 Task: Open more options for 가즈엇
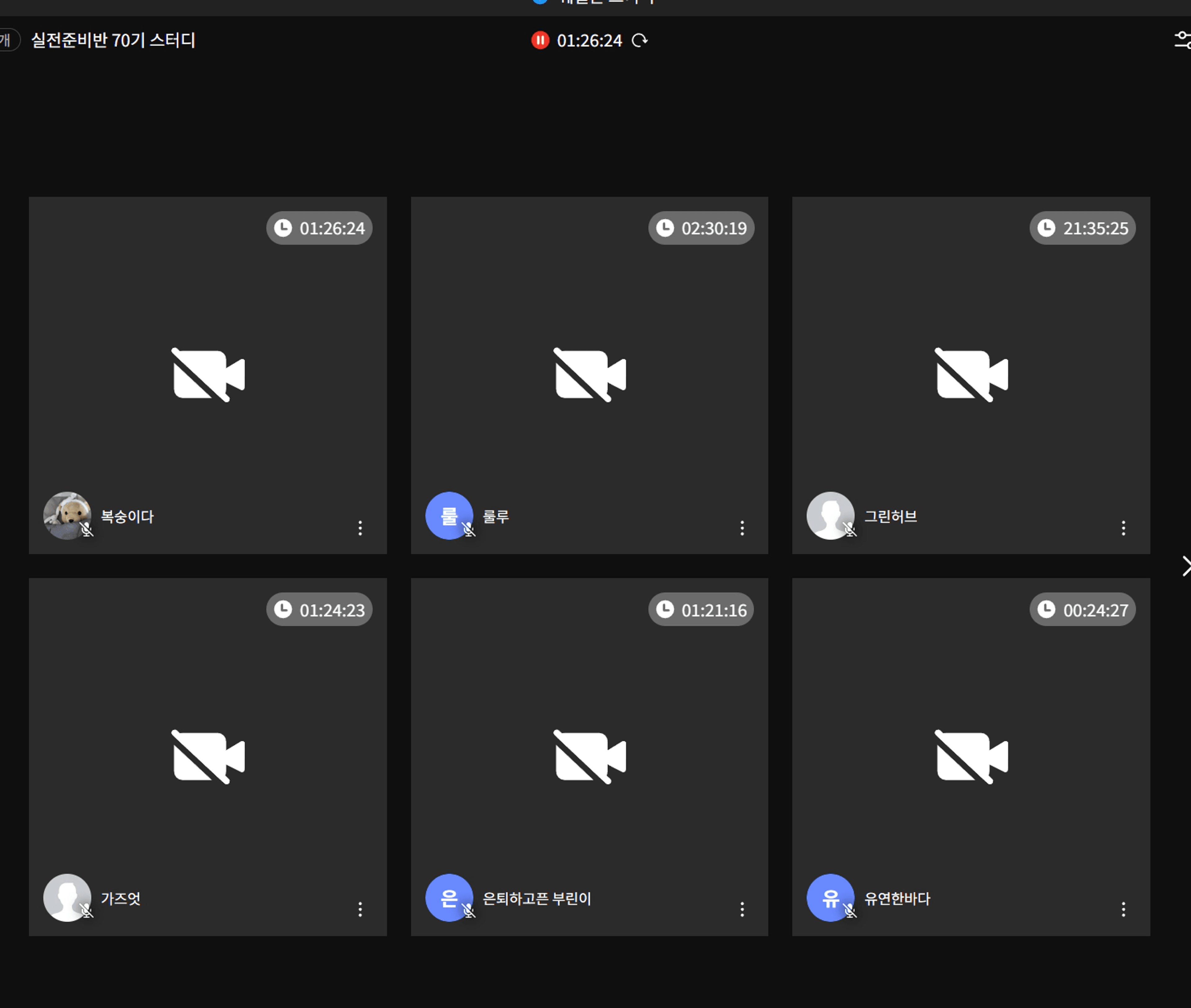click(360, 909)
